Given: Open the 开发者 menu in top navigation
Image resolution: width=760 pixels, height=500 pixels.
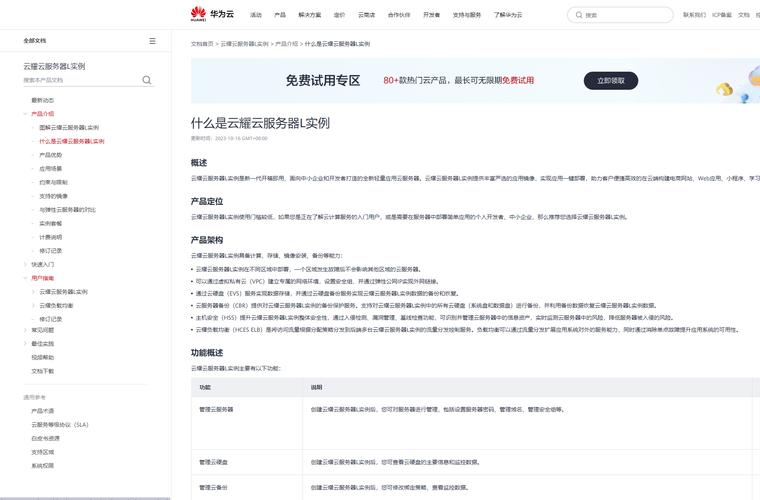Looking at the screenshot, I should (x=431, y=15).
